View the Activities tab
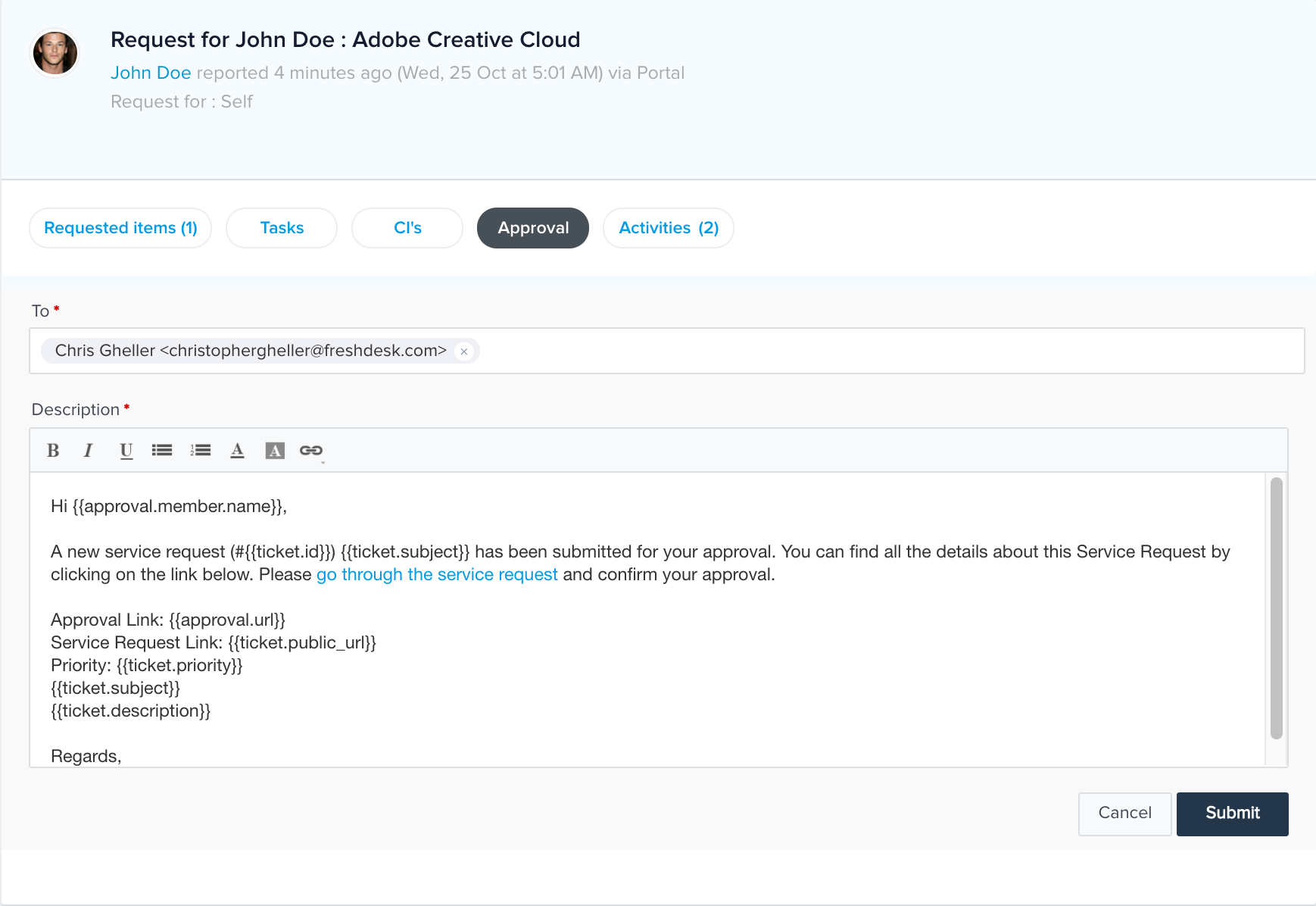The image size is (1316, 906). tap(668, 227)
